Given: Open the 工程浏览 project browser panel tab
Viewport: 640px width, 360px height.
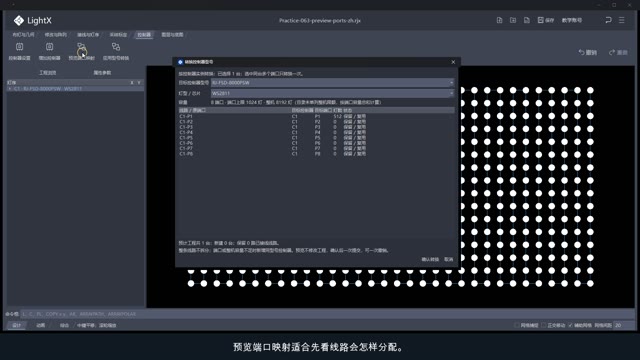Looking at the screenshot, I should [x=47, y=73].
